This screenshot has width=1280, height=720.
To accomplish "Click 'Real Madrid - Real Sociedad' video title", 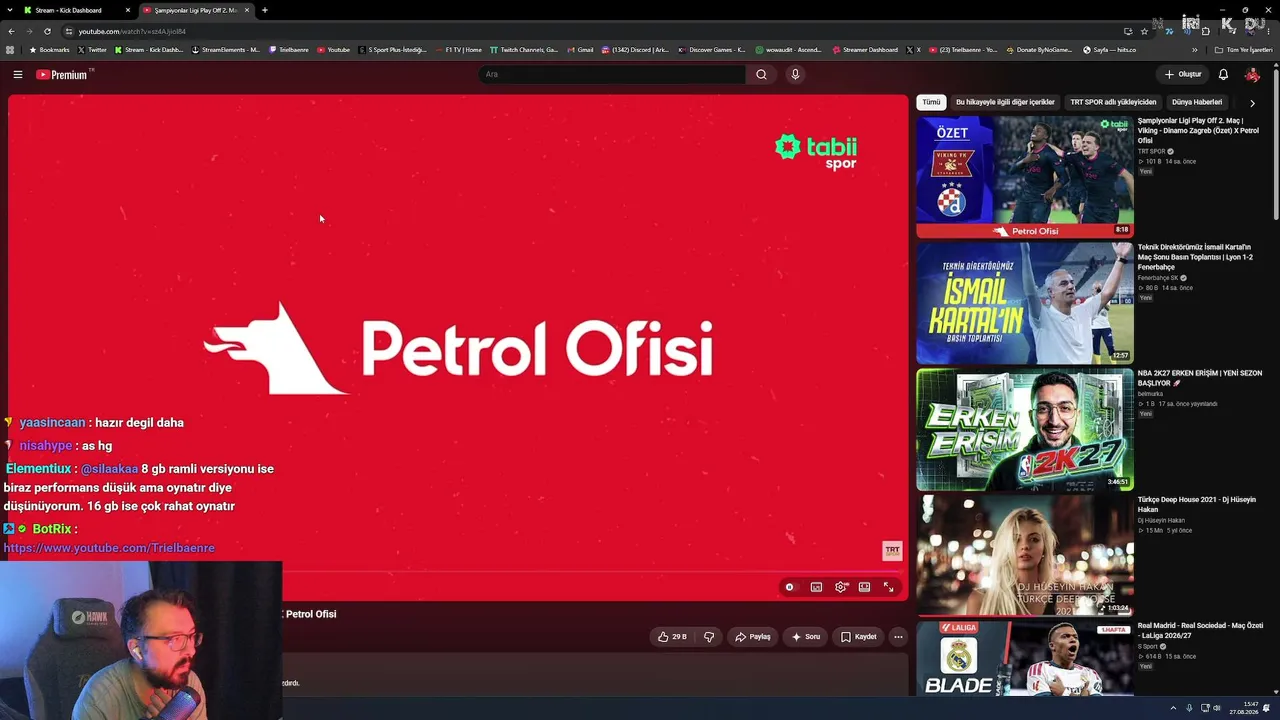I will point(1200,630).
